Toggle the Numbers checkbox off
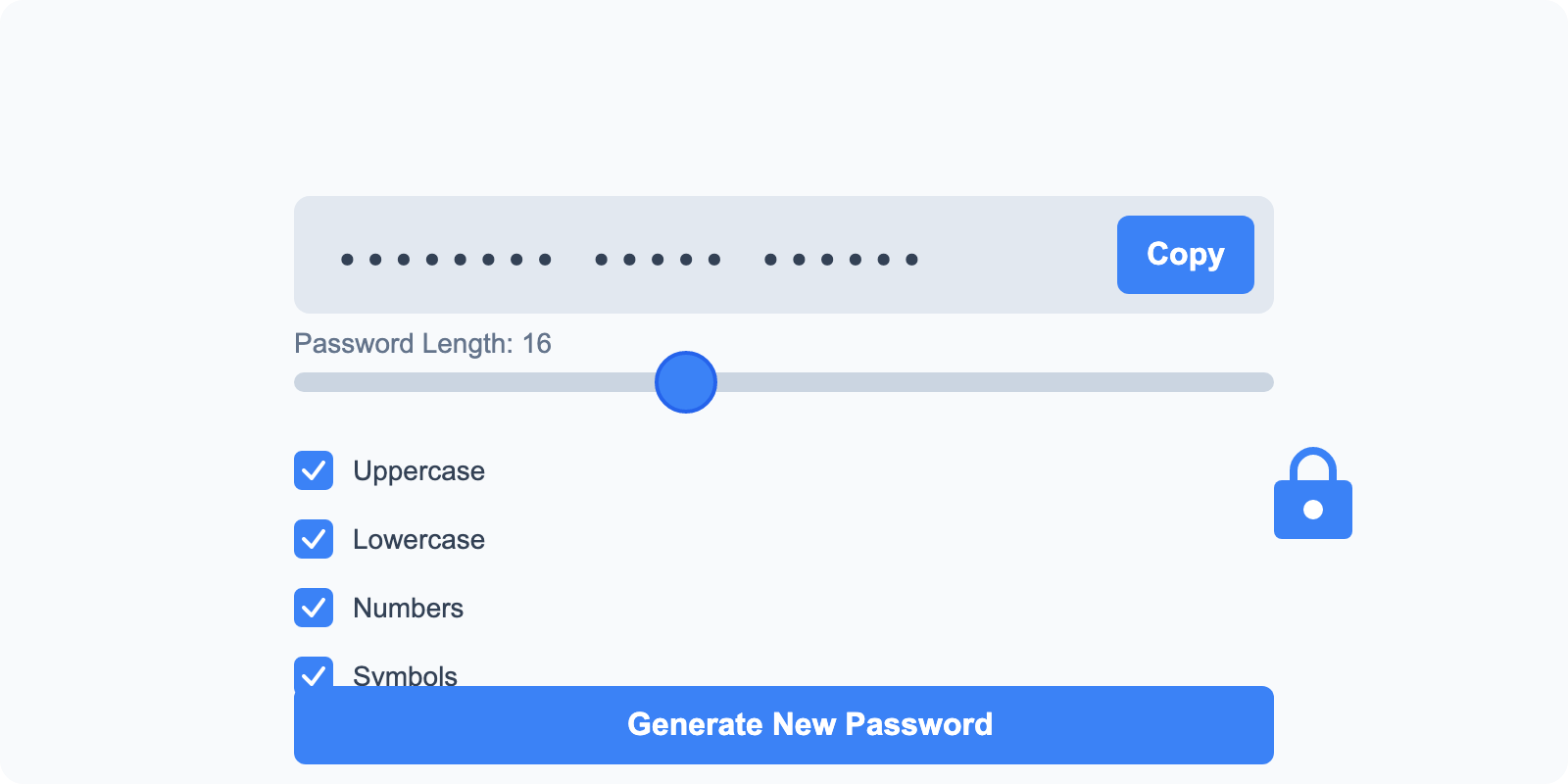This screenshot has height=784, width=1568. [x=314, y=608]
